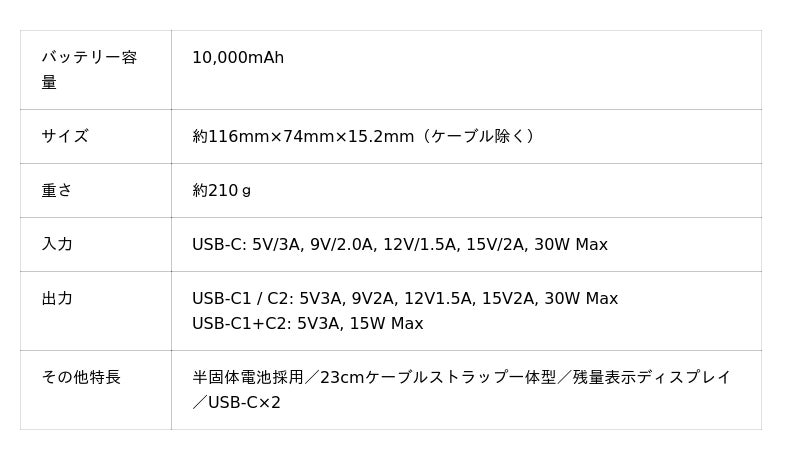800x460 pixels.
Task: Click the 半固体電池採用 feature text
Action: (x=247, y=377)
